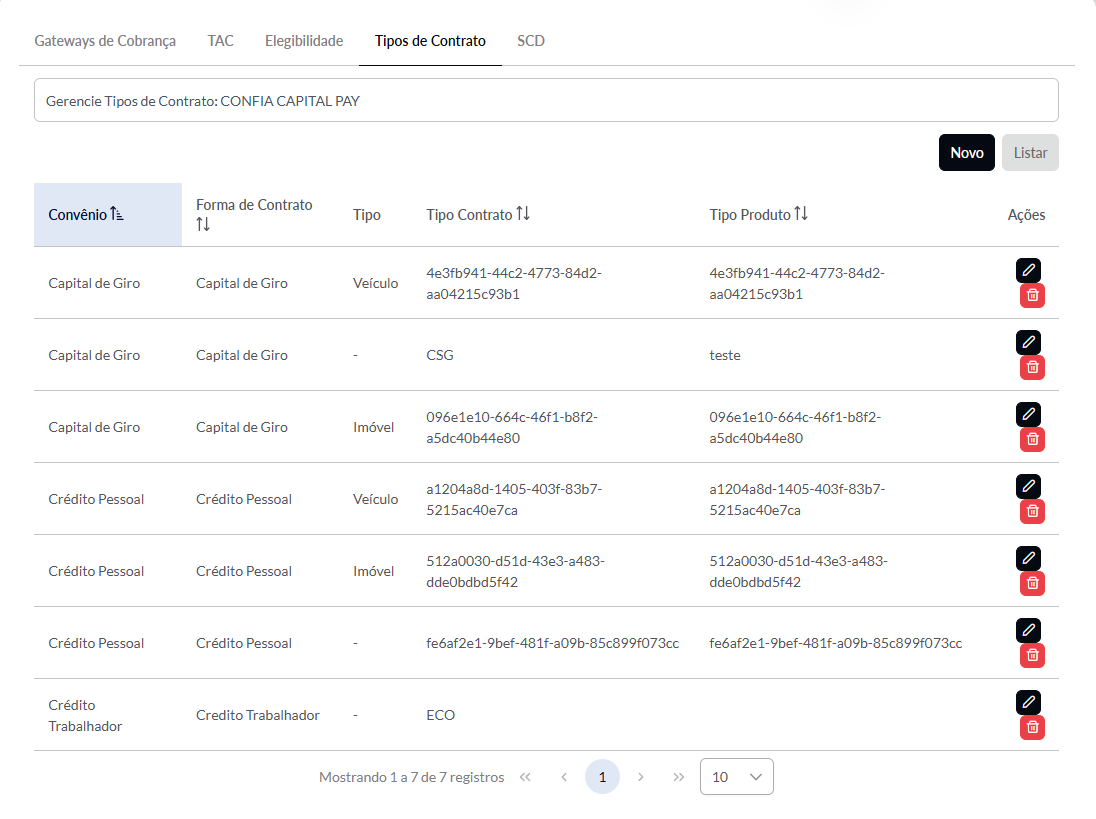The image size is (1096, 819).
Task: Edit the Crédito Pessoal Imóvel row
Action: pyautogui.click(x=1028, y=558)
